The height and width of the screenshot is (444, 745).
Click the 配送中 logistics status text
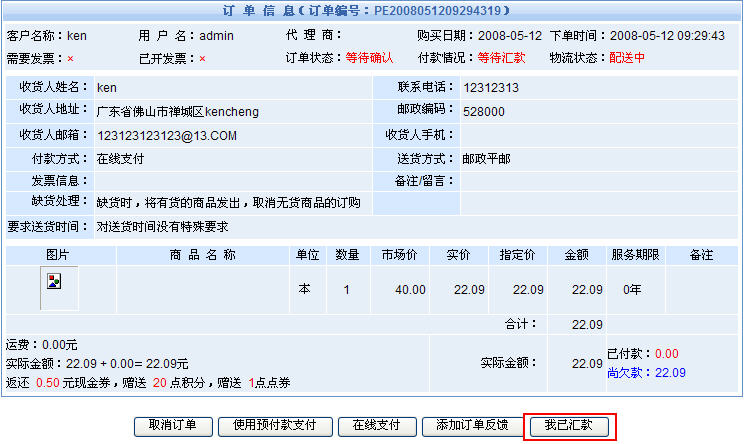pyautogui.click(x=627, y=58)
